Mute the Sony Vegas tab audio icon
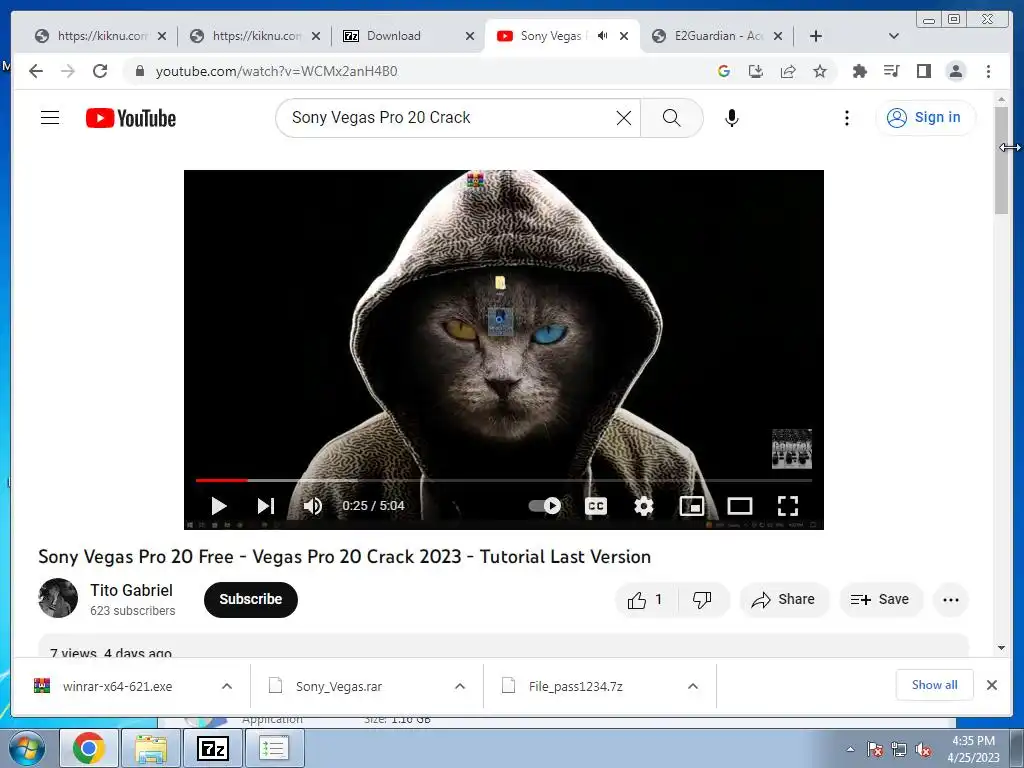Image resolution: width=1024 pixels, height=768 pixels. click(602, 36)
